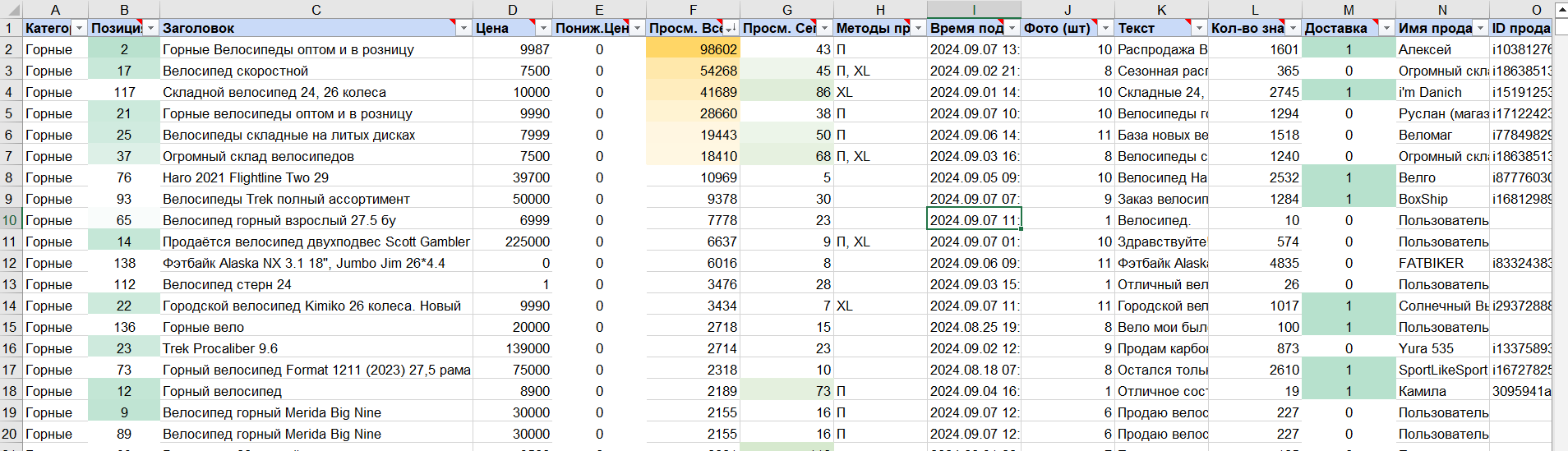The height and width of the screenshot is (451, 1568).
Task: Open the sorted Просм. Всего filter button
Action: coord(731,28)
